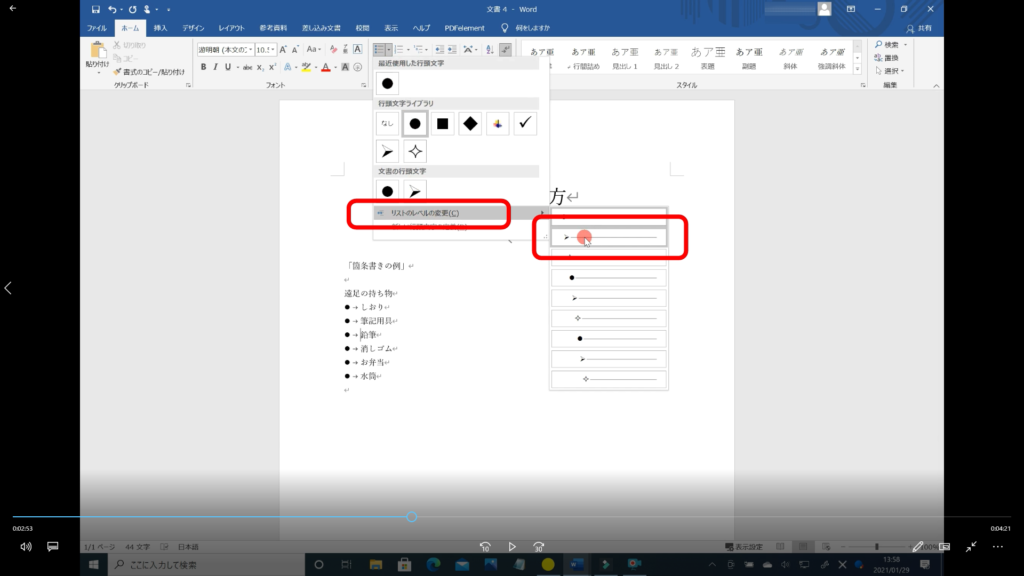Apply bold formatting with B button

(x=203, y=67)
